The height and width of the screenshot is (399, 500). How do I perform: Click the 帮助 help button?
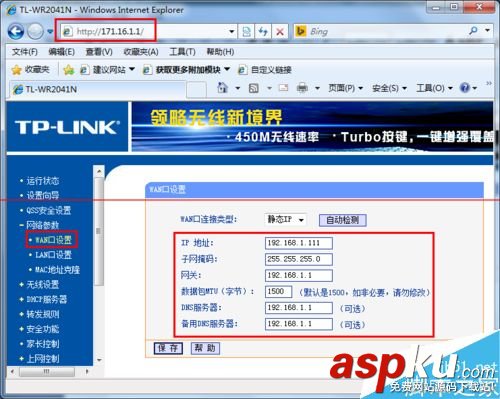[205, 348]
